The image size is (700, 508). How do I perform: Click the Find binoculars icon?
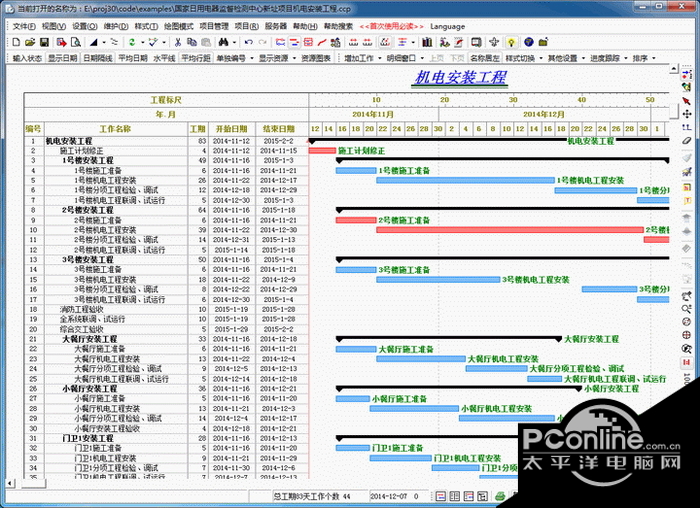pyautogui.click(x=221, y=42)
